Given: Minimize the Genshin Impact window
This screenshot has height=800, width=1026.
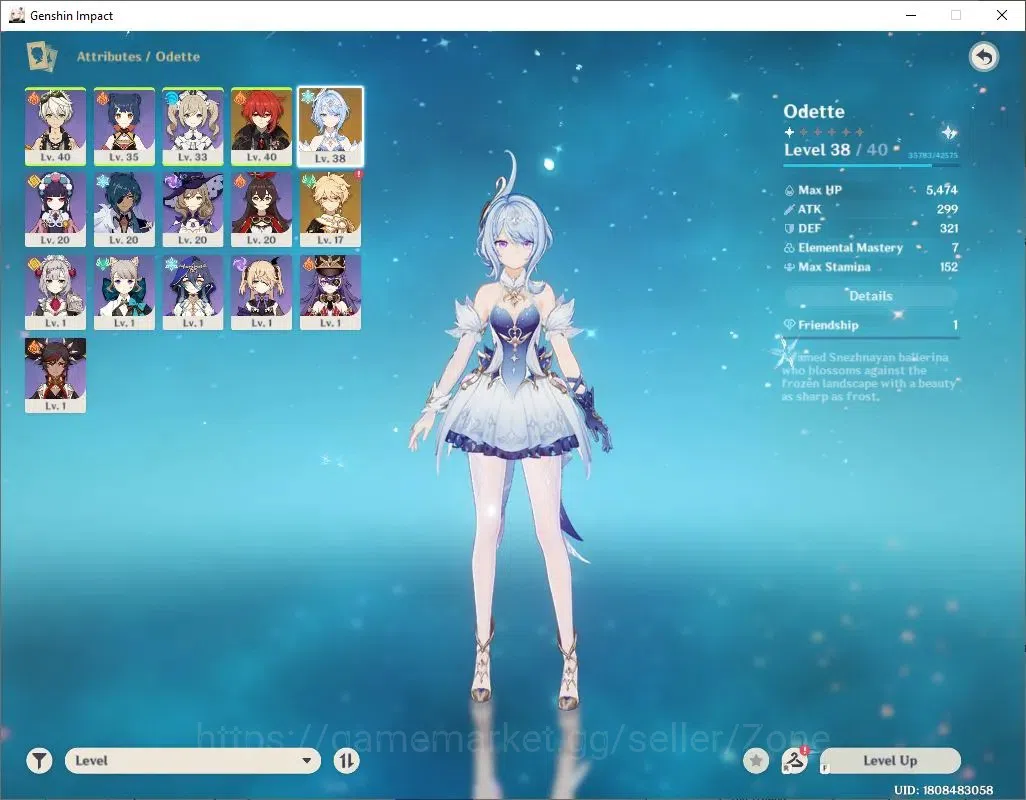Looking at the screenshot, I should click(911, 15).
